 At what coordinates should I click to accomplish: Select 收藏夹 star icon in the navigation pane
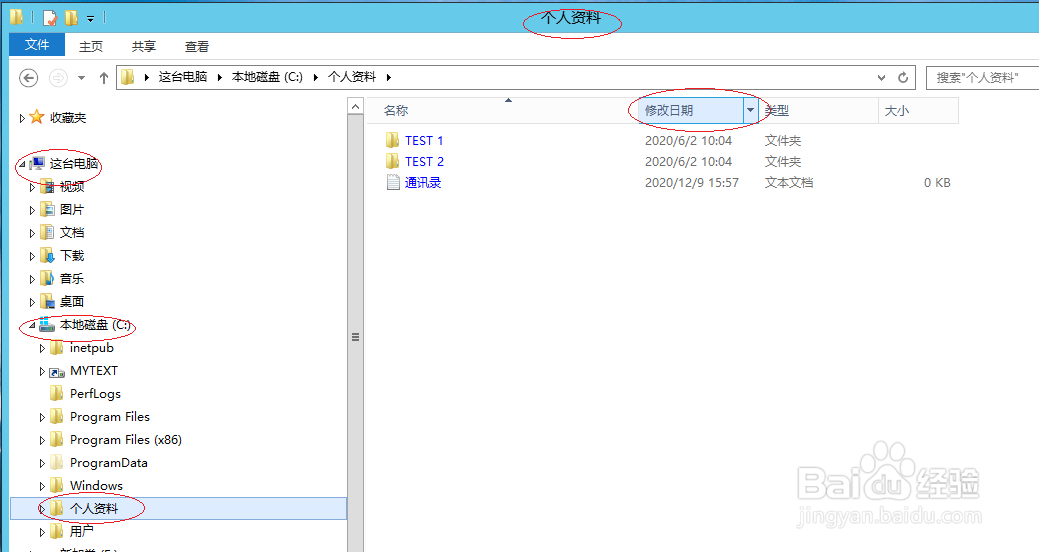coord(37,117)
